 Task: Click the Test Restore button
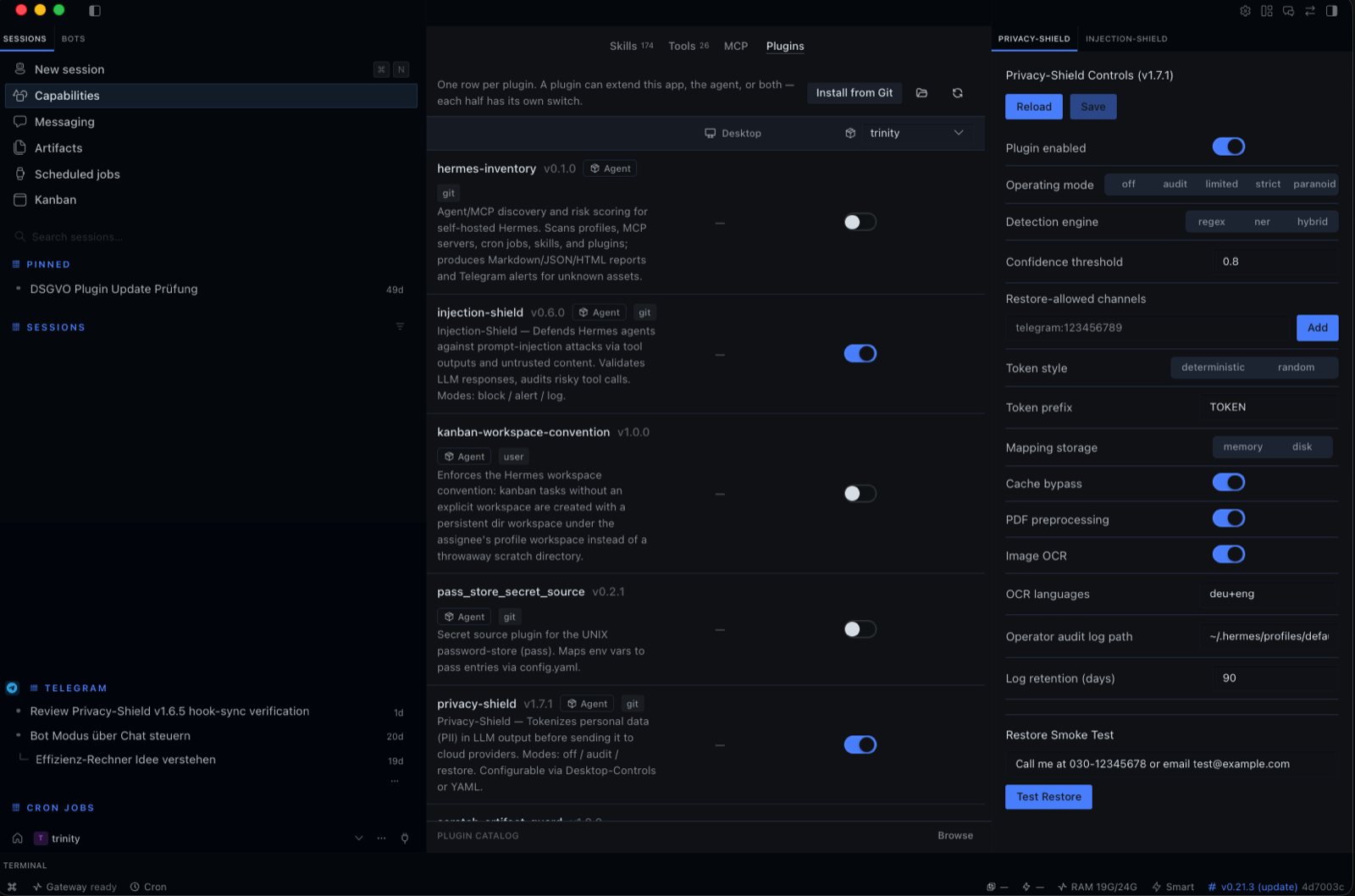pos(1048,797)
